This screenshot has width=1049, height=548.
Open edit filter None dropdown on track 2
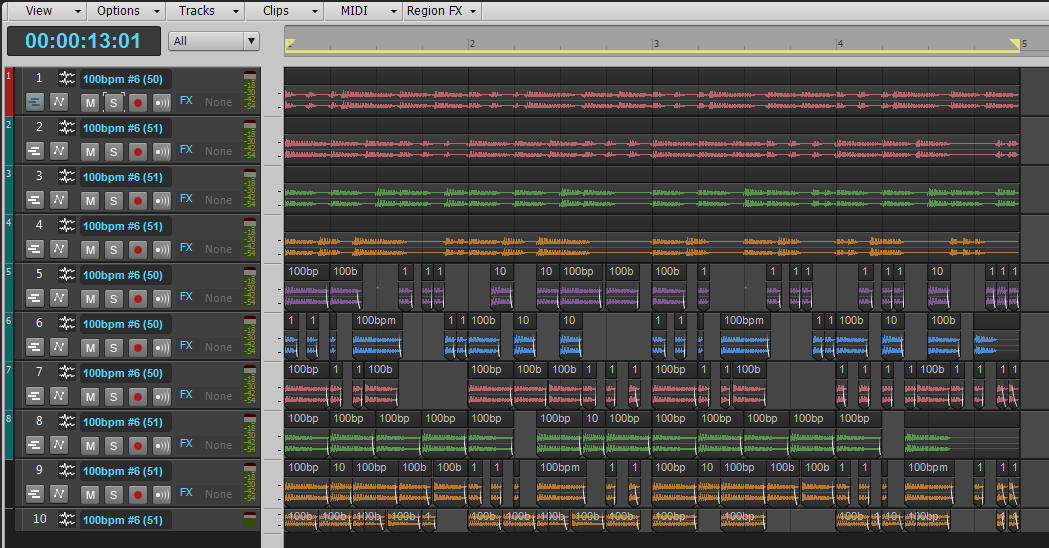(219, 151)
